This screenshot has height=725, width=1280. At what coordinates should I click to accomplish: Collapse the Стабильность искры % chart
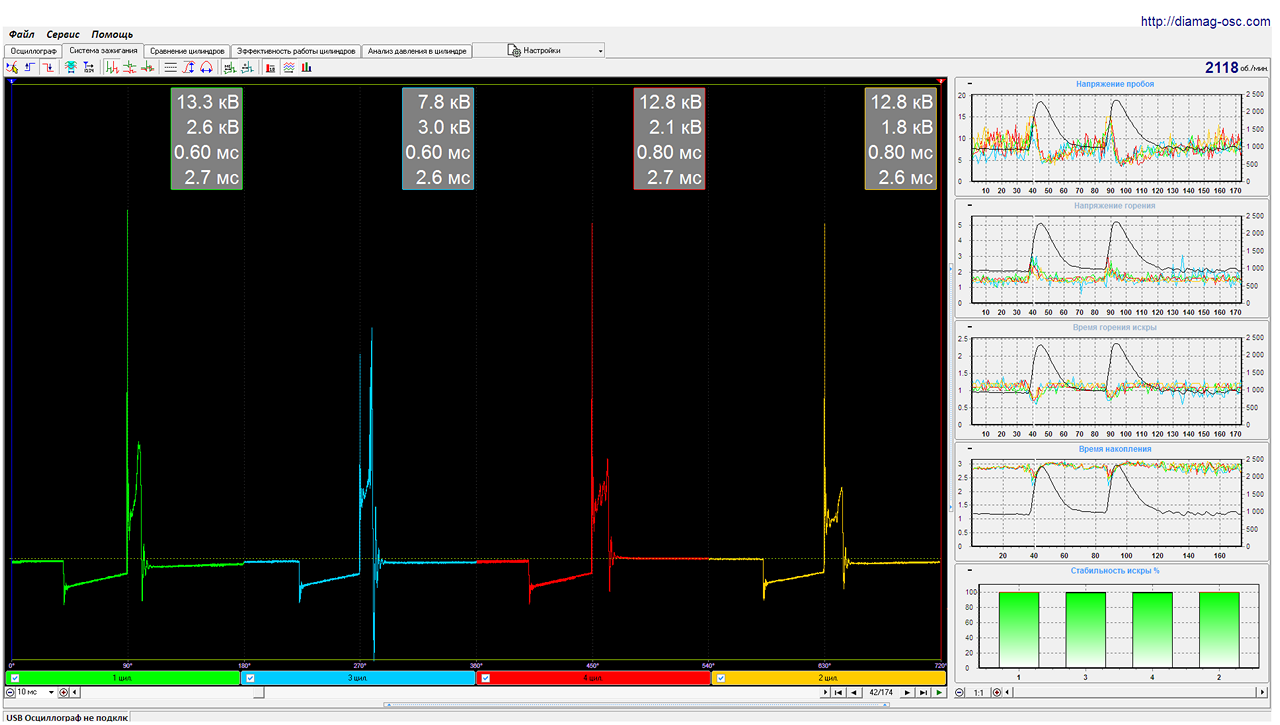coord(970,570)
